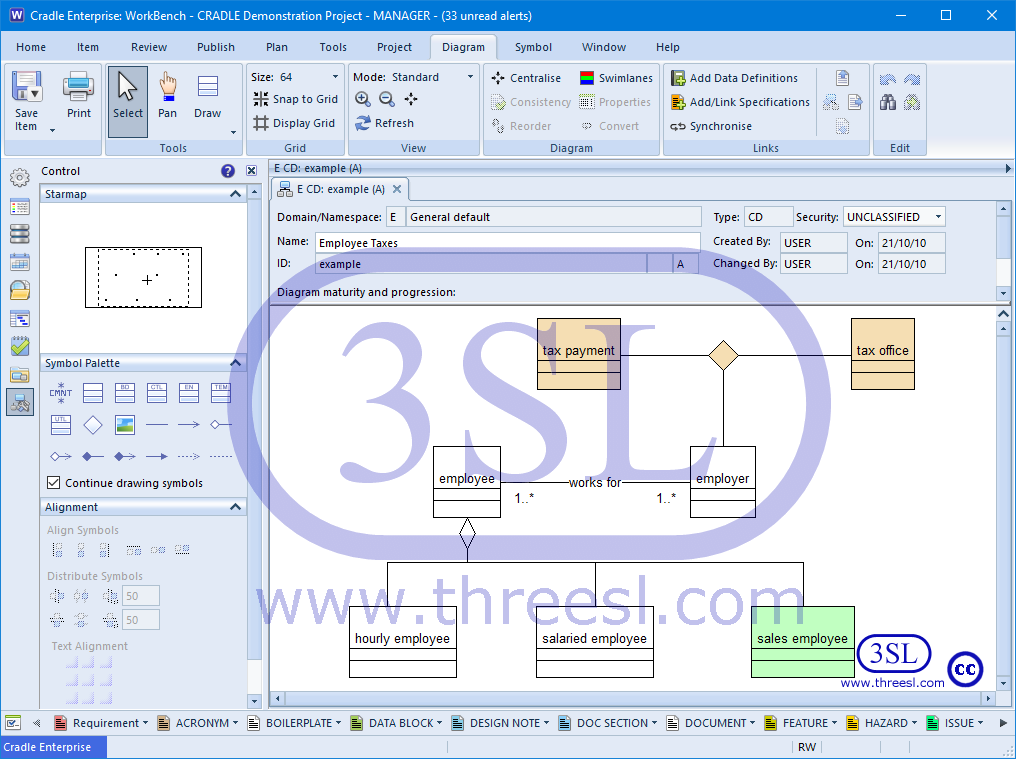The height and width of the screenshot is (759, 1016).
Task: Click the sidebar database stack icon
Action: 20,234
